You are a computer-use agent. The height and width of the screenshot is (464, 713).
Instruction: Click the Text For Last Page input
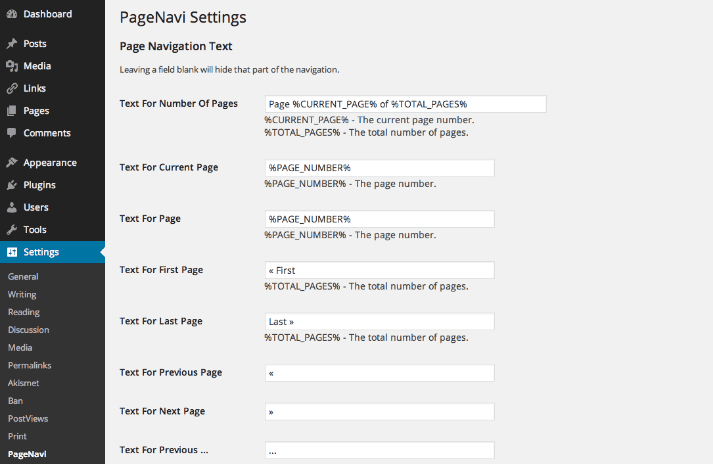point(380,322)
